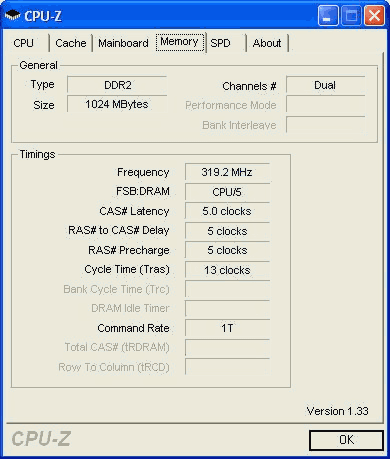Image resolution: width=390 pixels, height=459 pixels.
Task: Select the 5.0 clocks CAS# Latency value
Action: coord(227,211)
